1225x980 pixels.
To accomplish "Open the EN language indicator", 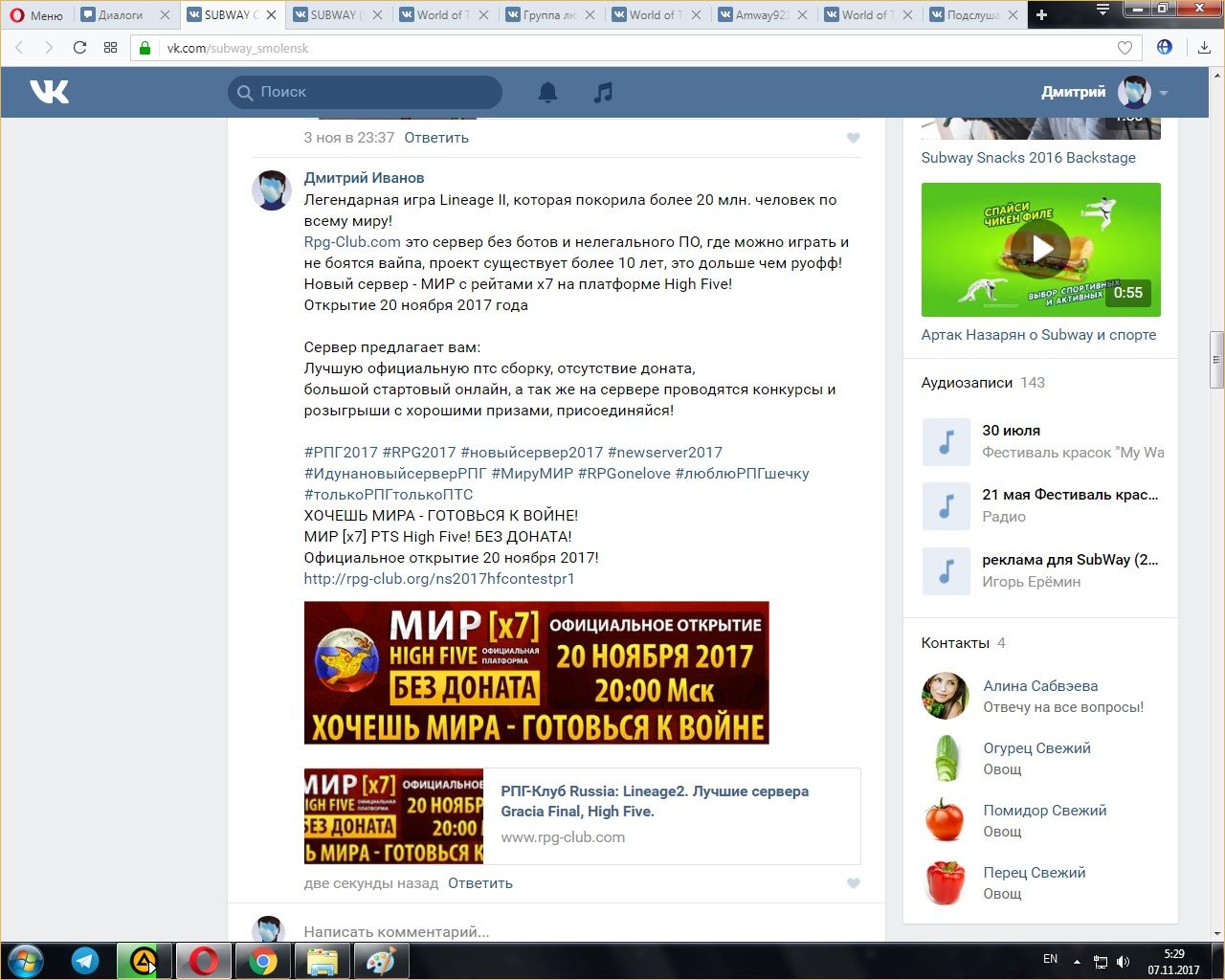I will click(1050, 959).
